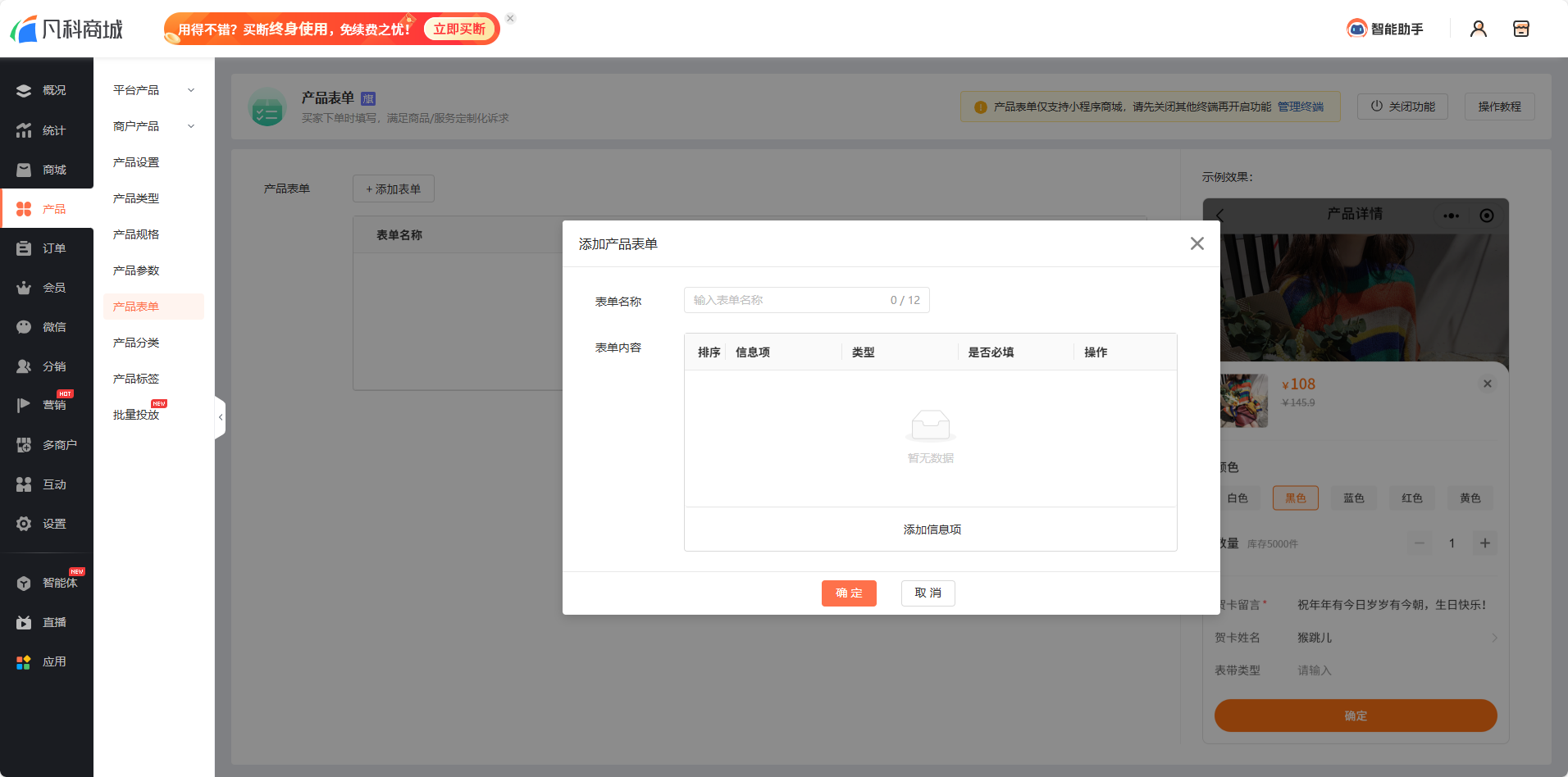Click the 会员 members icon
Screen dimensions: 1568x777
coord(47,287)
